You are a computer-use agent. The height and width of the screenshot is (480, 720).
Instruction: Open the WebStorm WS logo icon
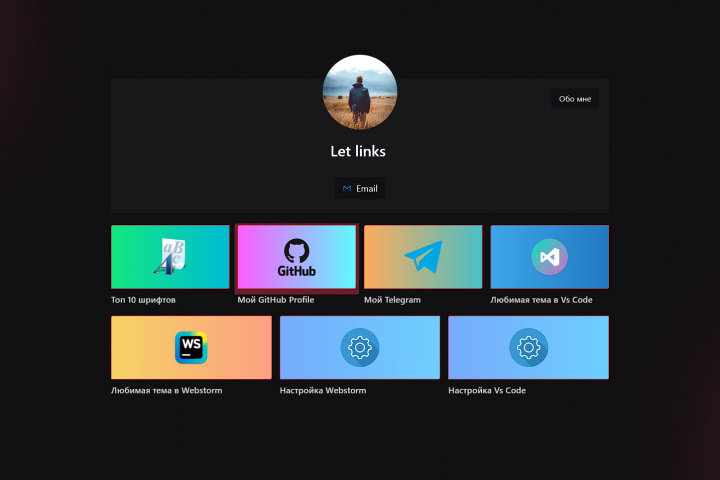(x=191, y=348)
